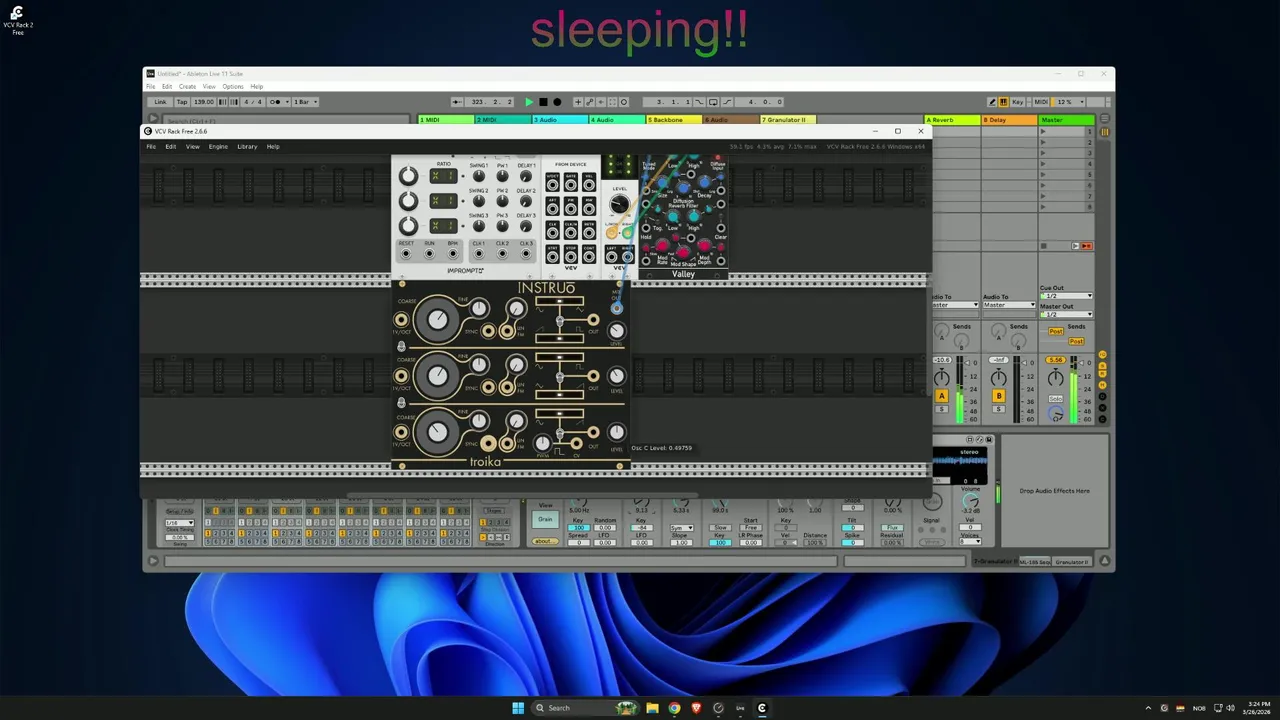This screenshot has height=720, width=1280.
Task: Turn Troika oscillator C coarse knob
Action: pyautogui.click(x=437, y=432)
